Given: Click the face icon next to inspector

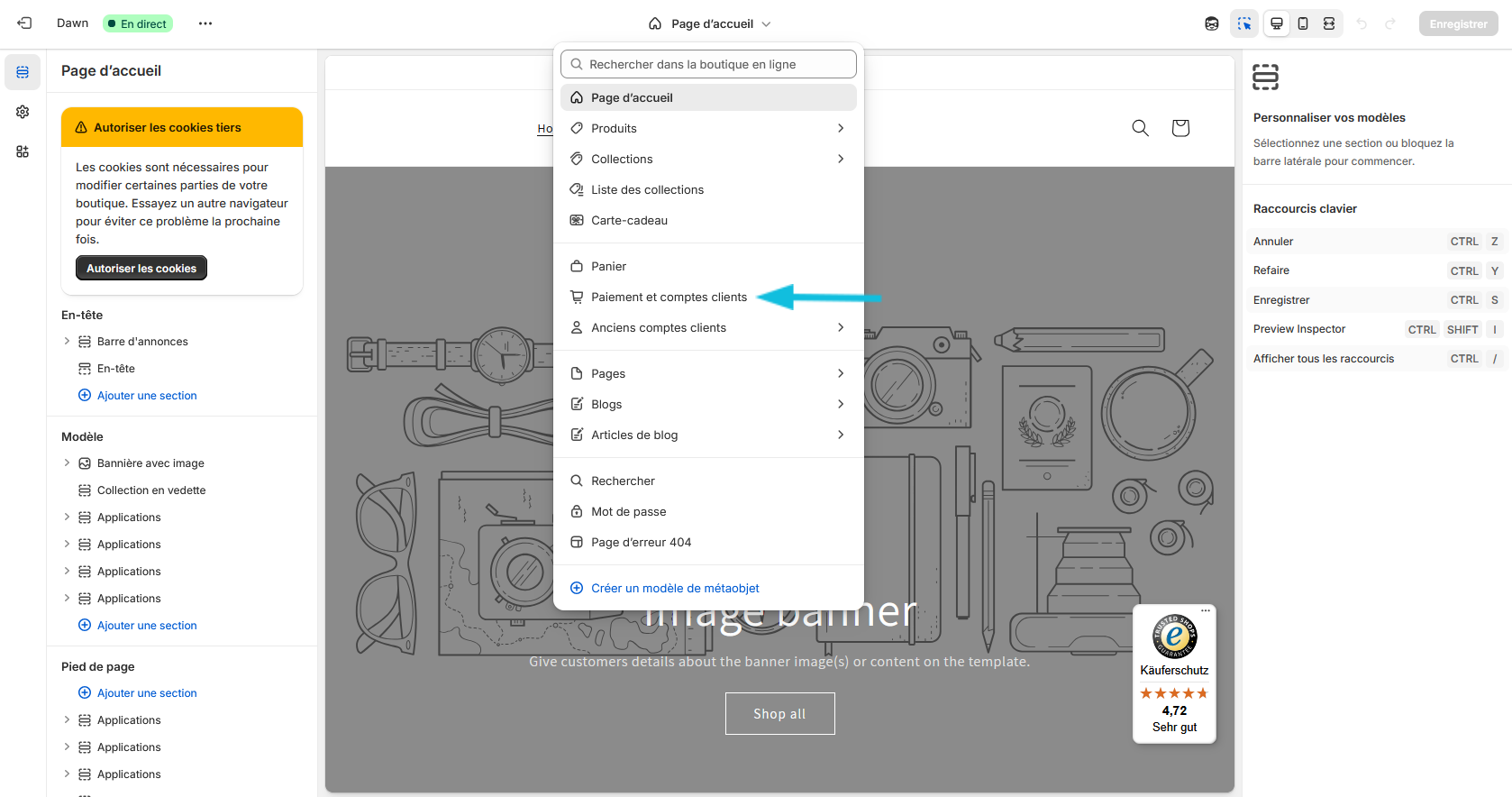Looking at the screenshot, I should click(x=1212, y=23).
